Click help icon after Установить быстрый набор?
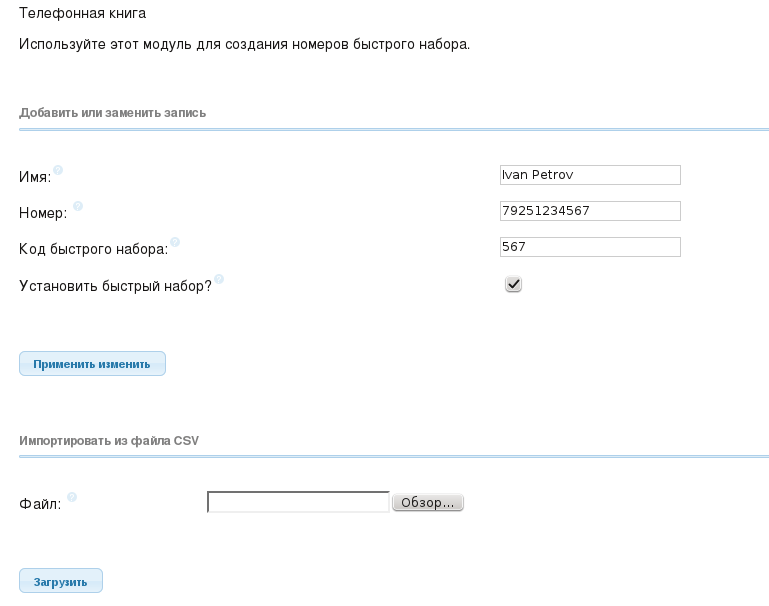 pos(219,279)
